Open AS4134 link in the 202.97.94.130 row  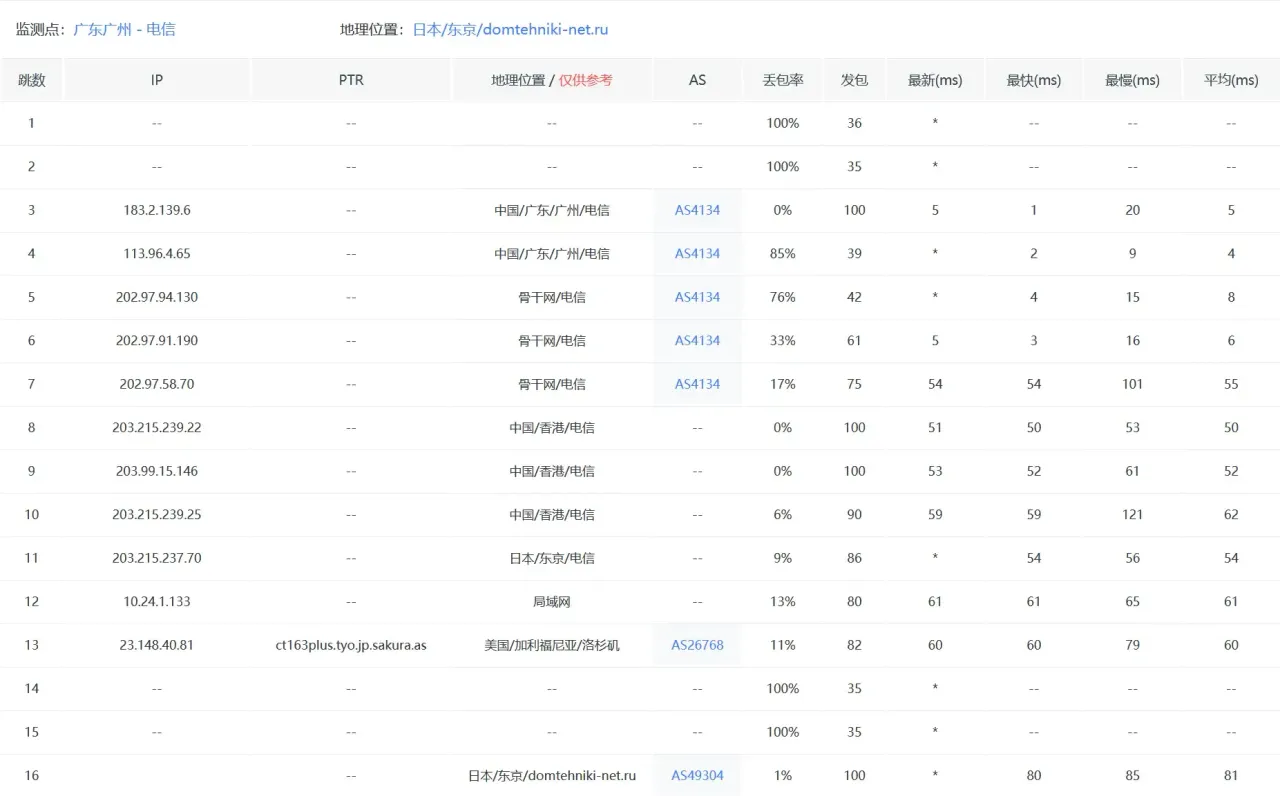coord(697,297)
